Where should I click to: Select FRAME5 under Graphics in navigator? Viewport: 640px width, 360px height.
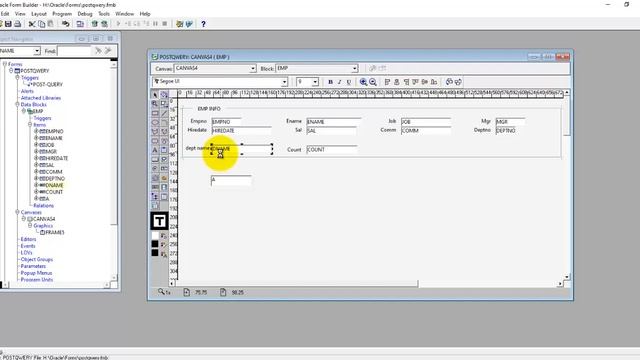coord(55,232)
